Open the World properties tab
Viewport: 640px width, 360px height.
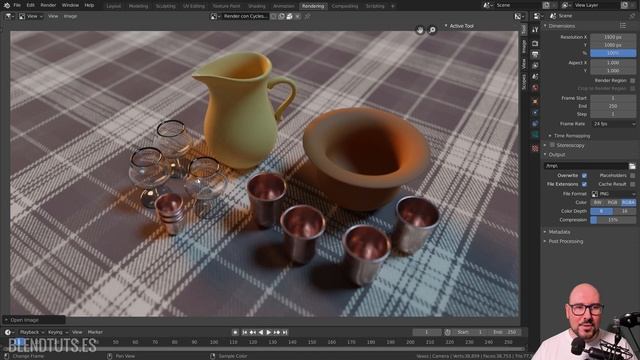click(535, 88)
